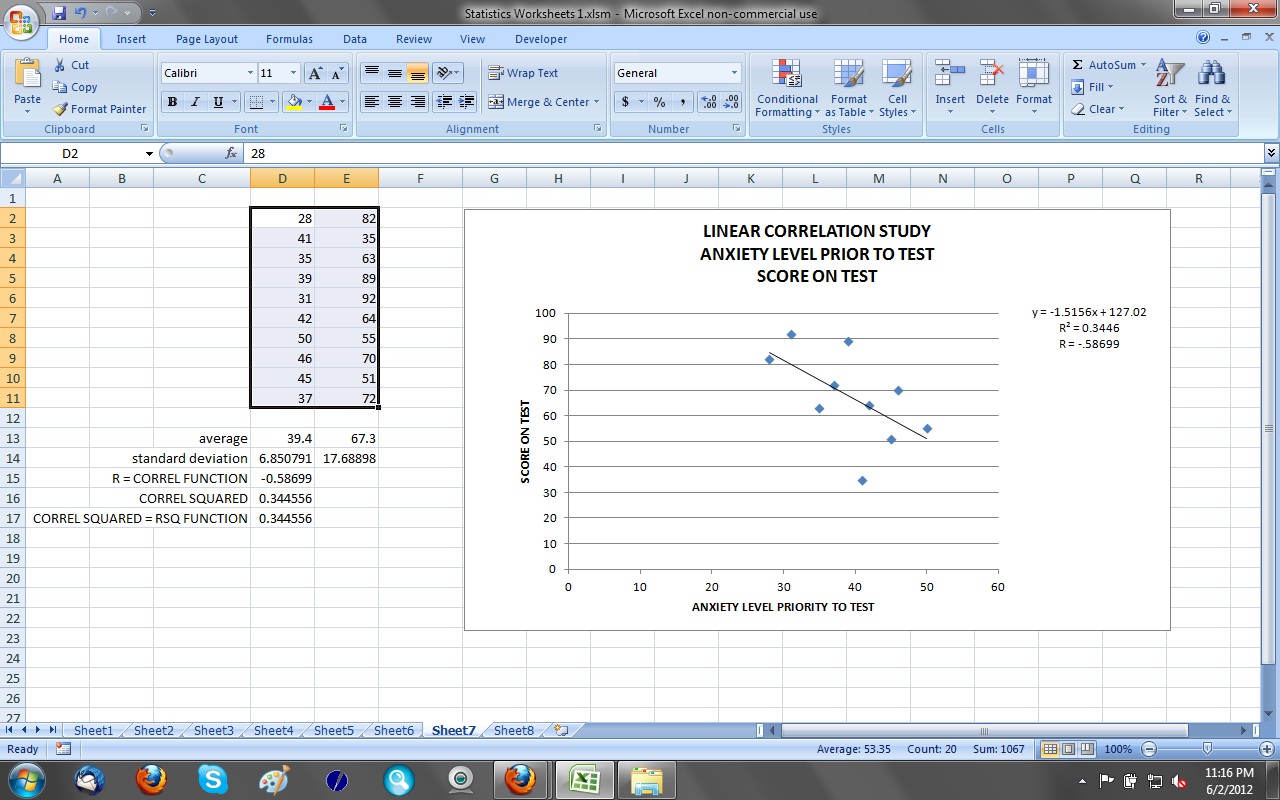Switch to Sheet8 tab

click(x=514, y=730)
